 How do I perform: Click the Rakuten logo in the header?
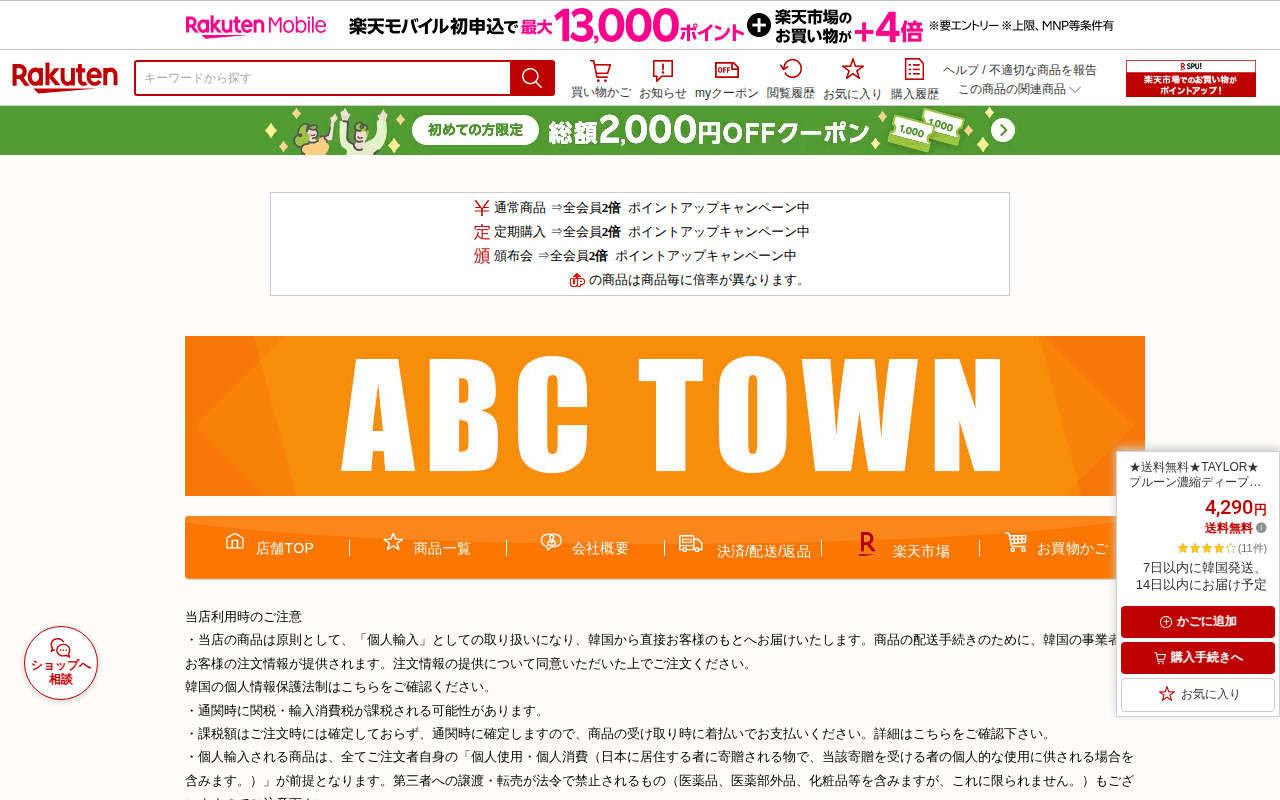pyautogui.click(x=65, y=78)
